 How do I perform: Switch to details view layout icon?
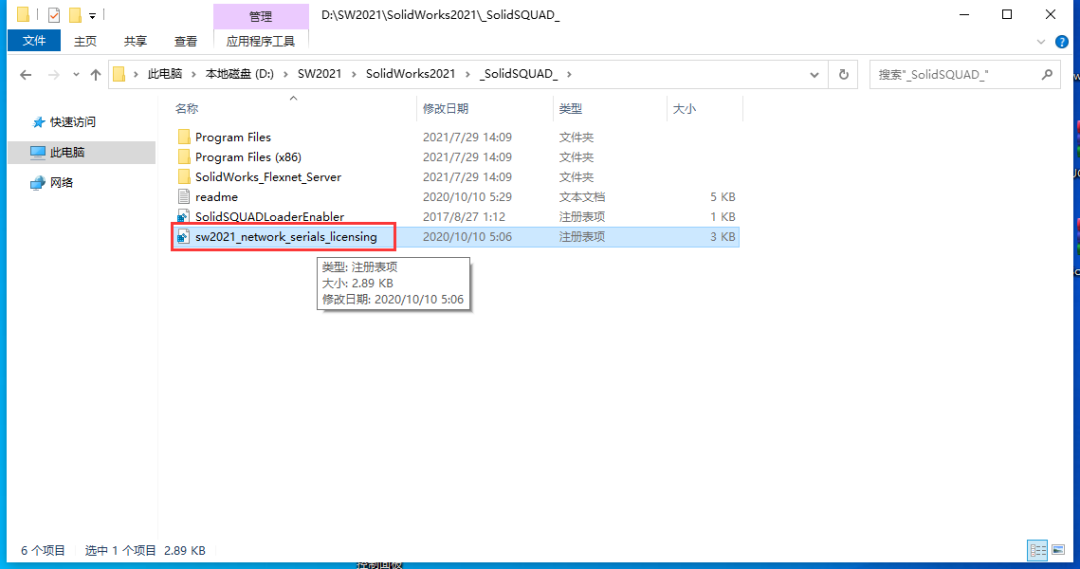[1037, 550]
